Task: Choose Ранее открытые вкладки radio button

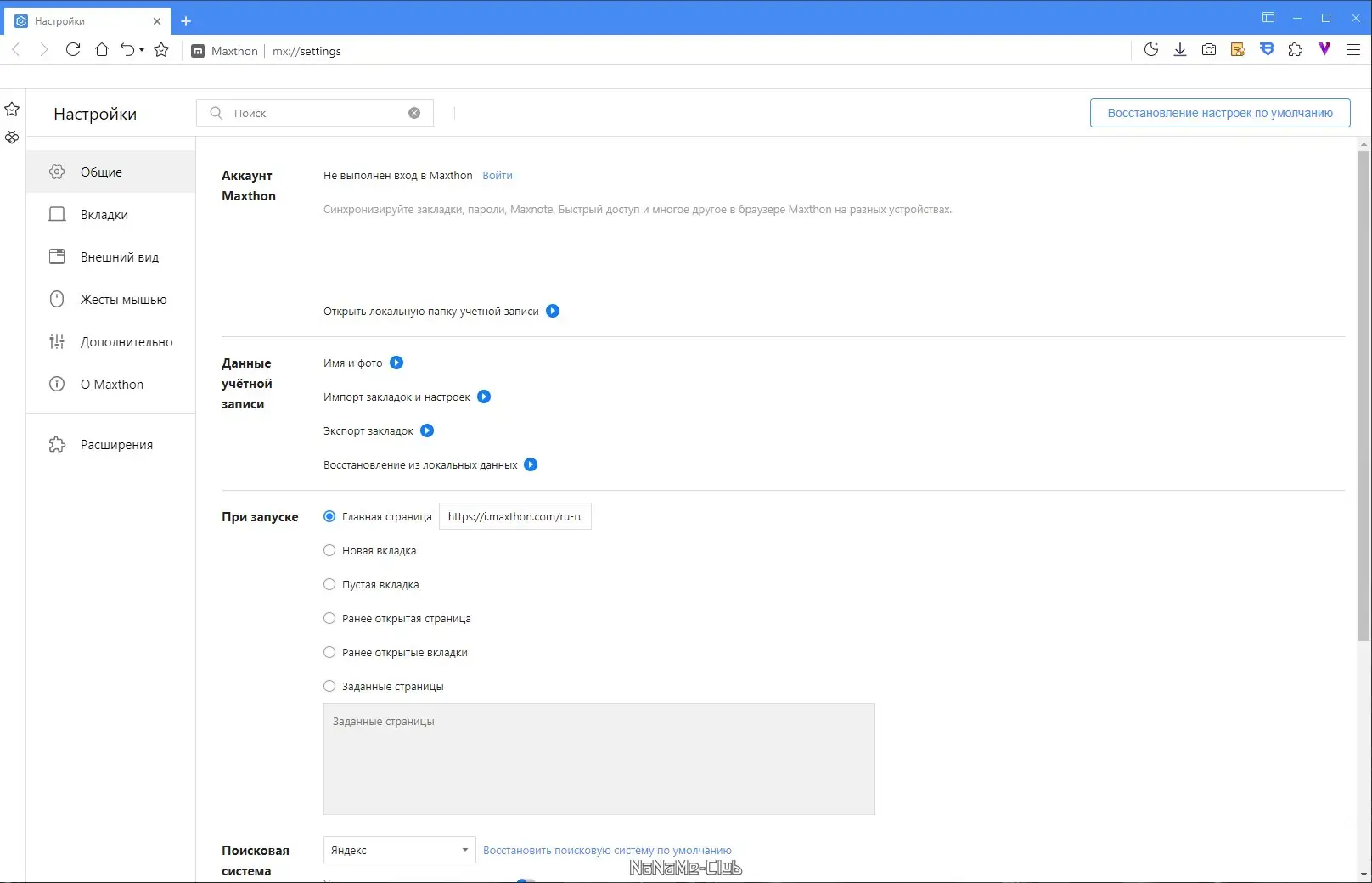Action: pos(329,652)
